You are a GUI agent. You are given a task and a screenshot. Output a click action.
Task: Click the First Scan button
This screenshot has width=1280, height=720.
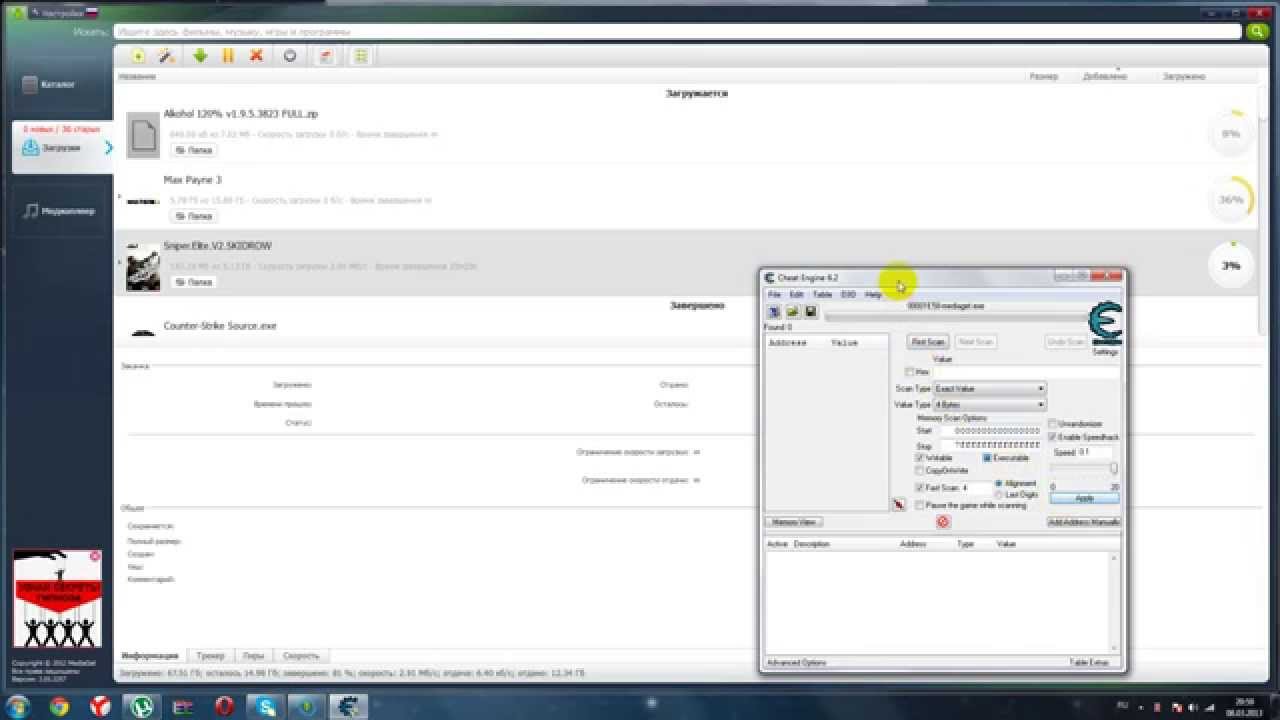pos(928,342)
